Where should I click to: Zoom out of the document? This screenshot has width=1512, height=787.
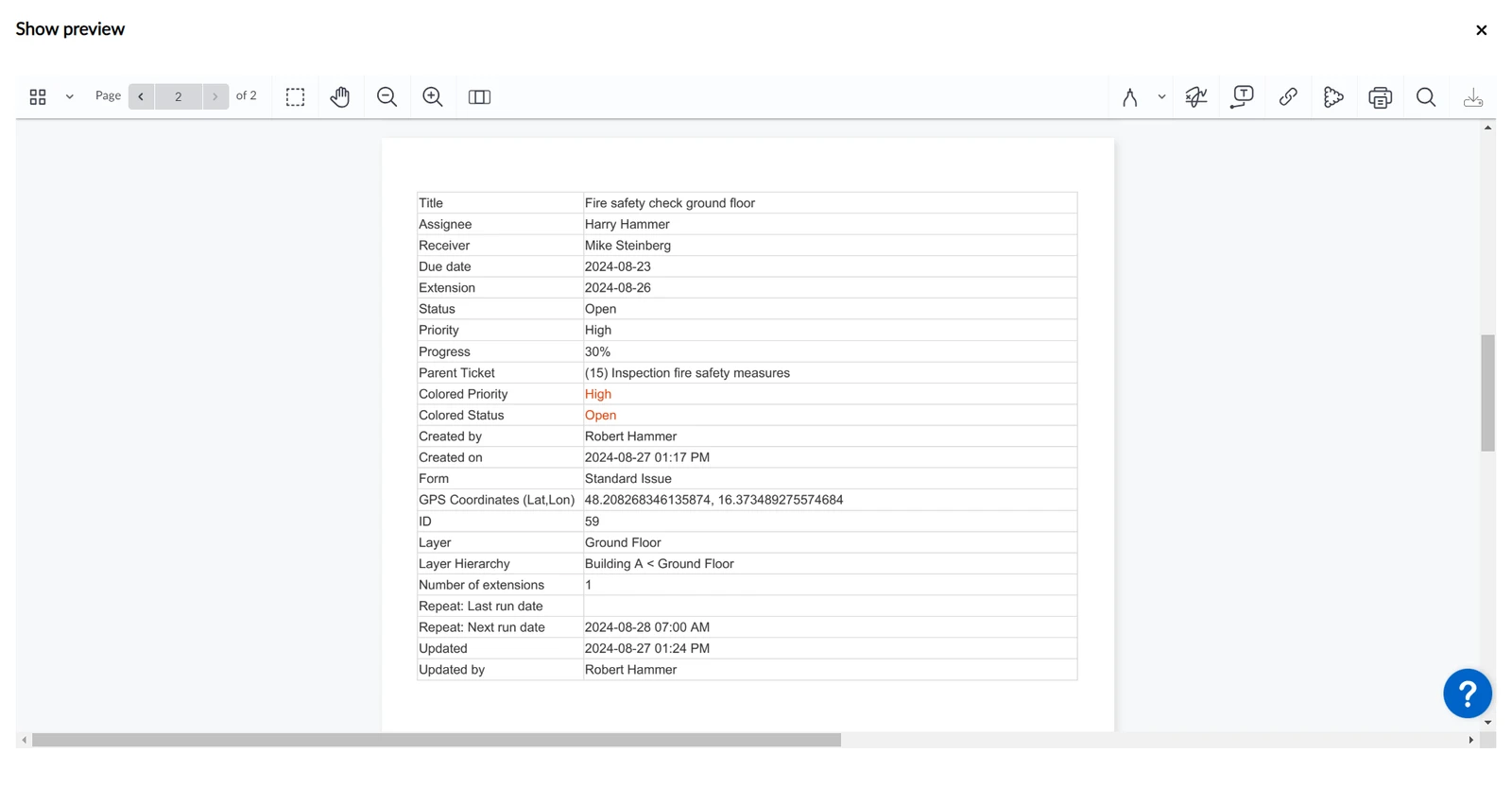(x=387, y=96)
